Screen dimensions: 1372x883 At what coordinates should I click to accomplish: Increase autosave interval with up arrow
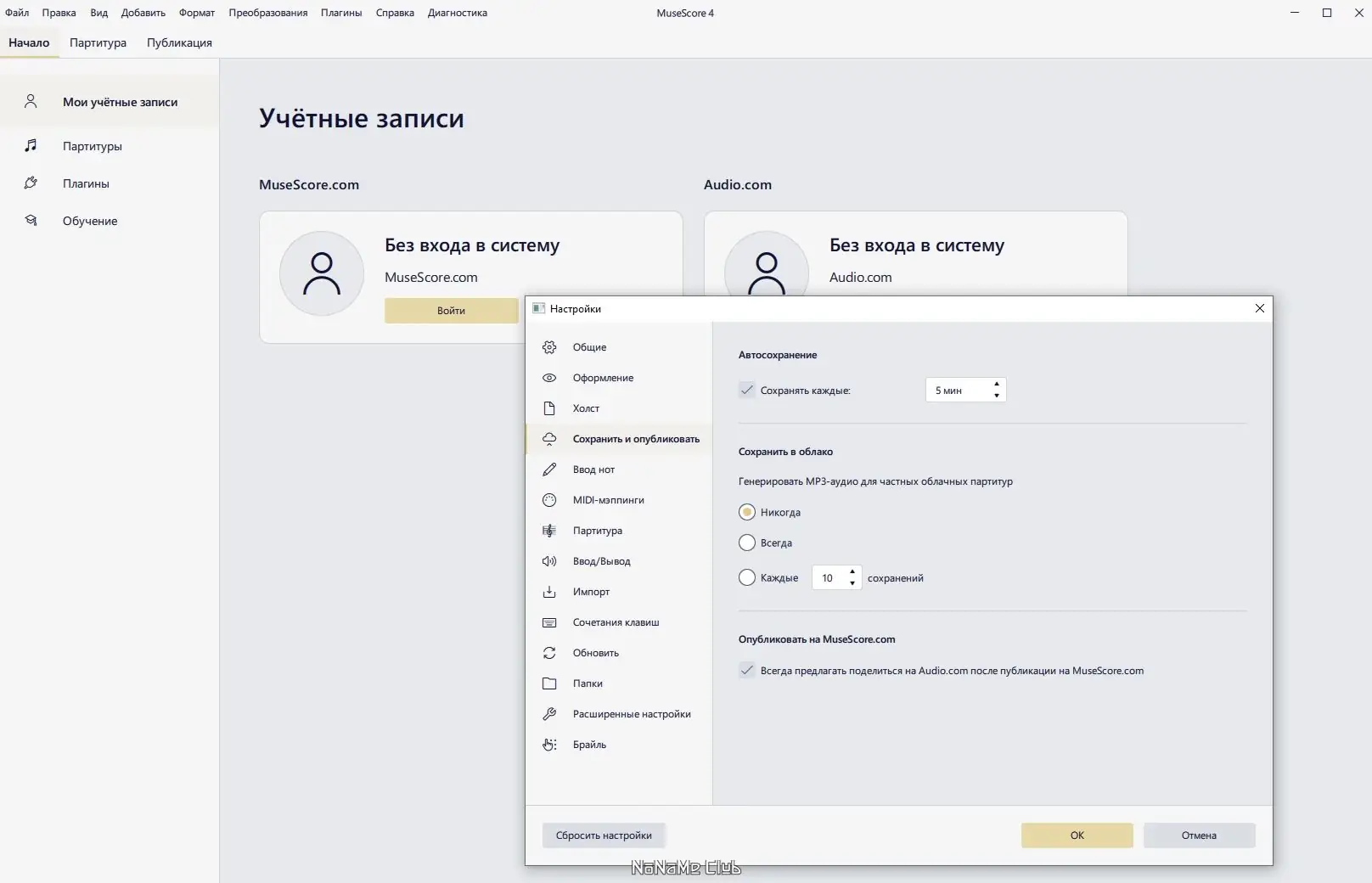click(x=997, y=385)
